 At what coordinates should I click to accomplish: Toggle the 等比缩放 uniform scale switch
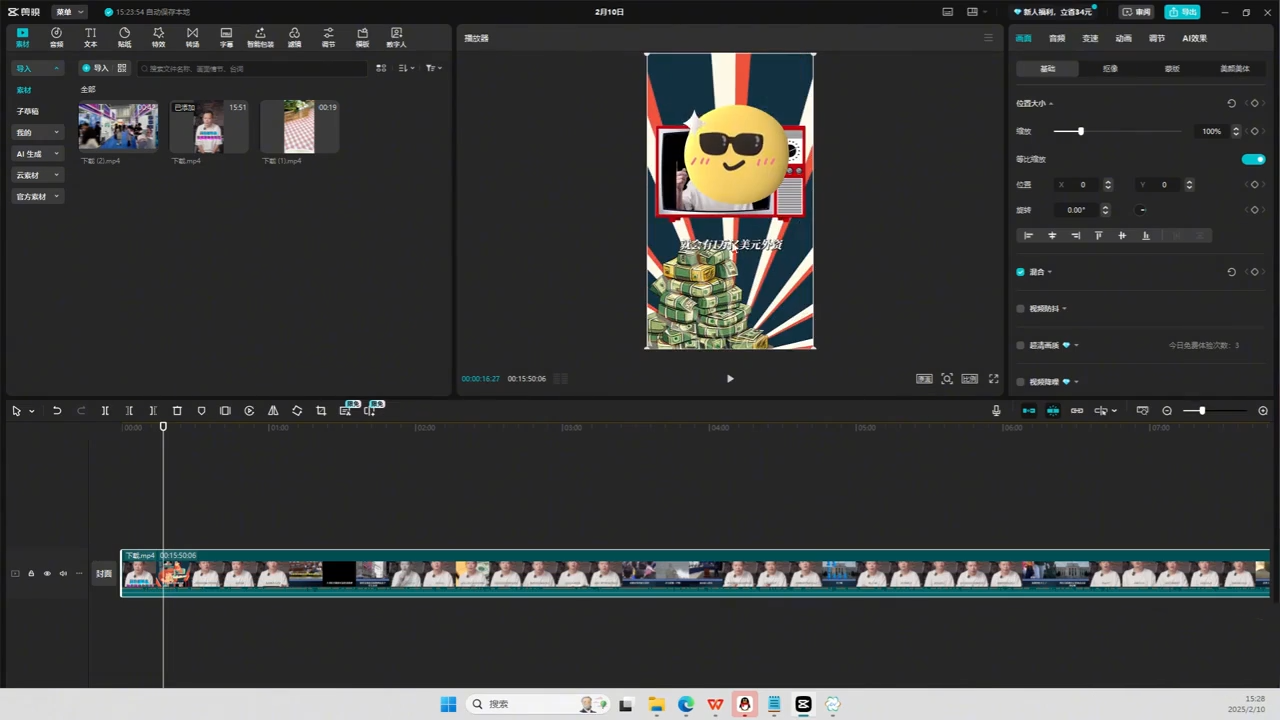[1253, 159]
